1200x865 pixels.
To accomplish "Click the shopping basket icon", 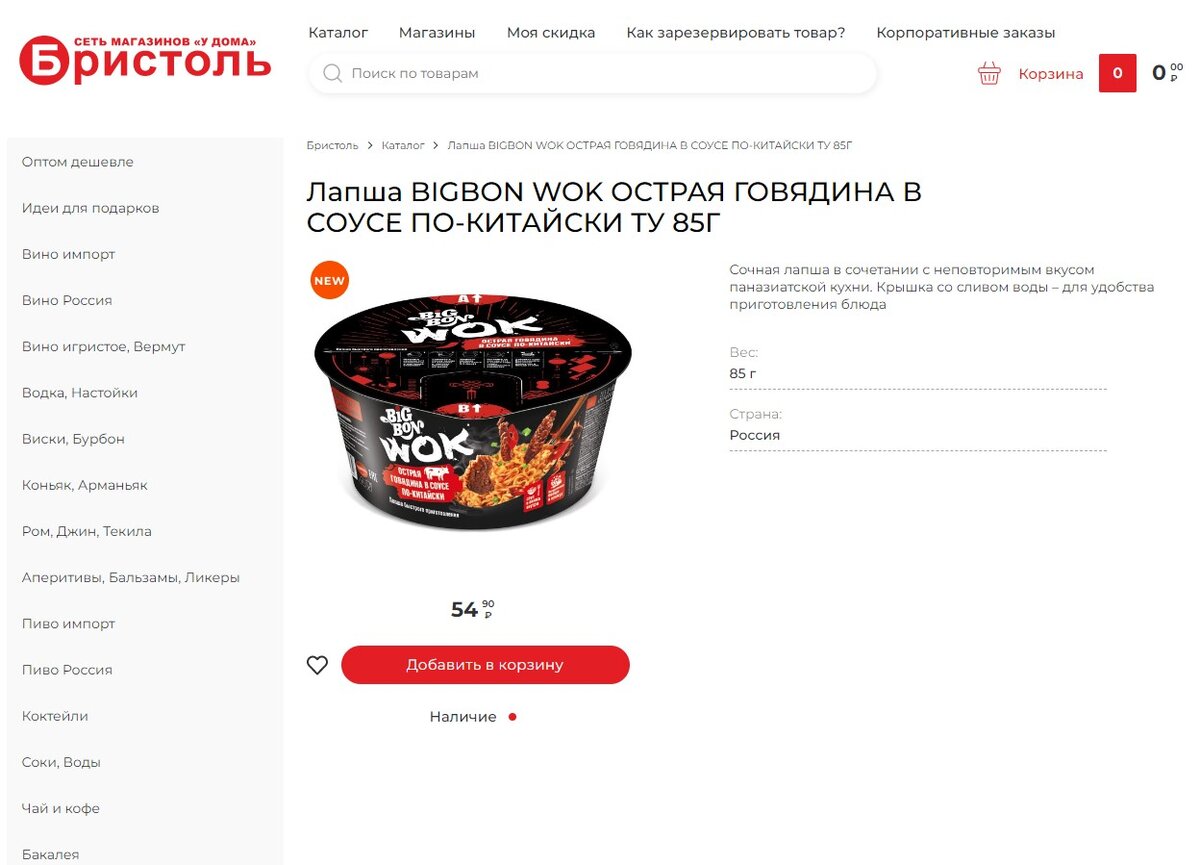I will [x=989, y=73].
